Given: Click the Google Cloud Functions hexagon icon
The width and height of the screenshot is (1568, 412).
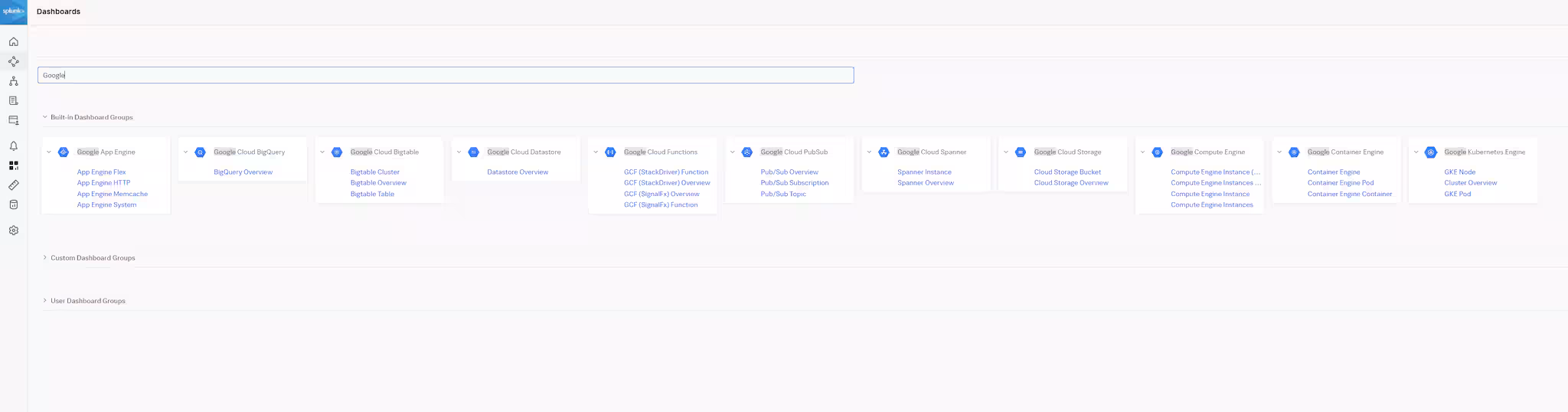Looking at the screenshot, I should click(x=610, y=152).
